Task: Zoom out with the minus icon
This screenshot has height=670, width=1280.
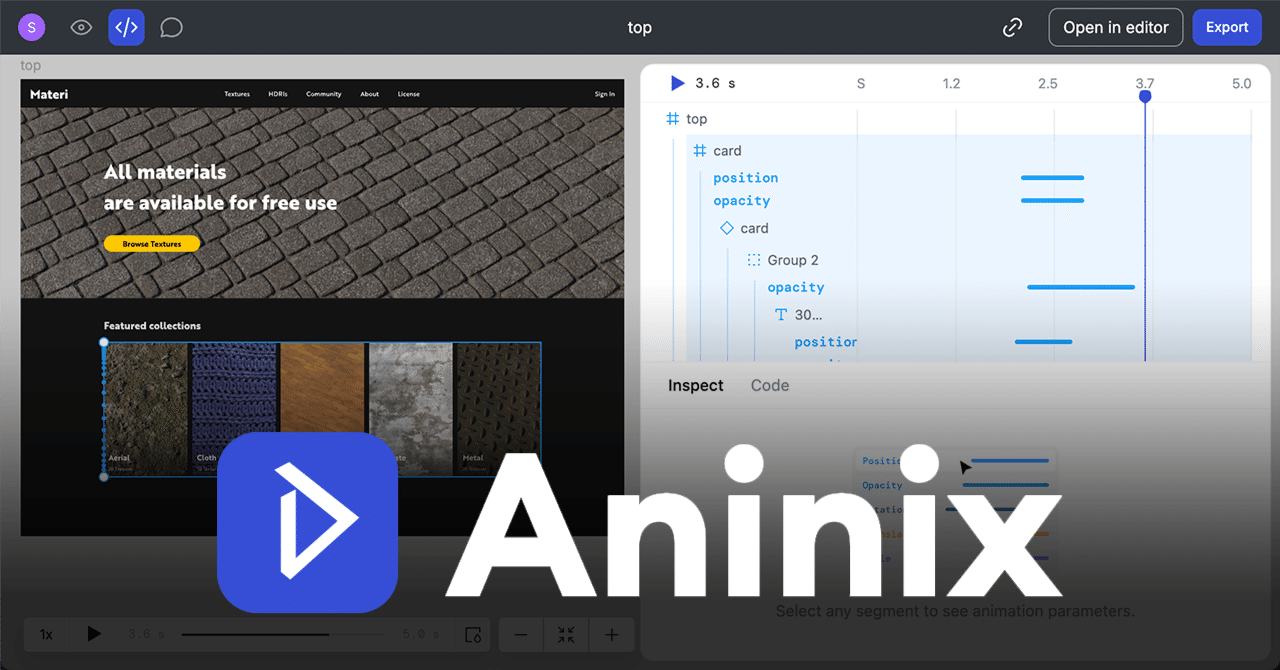Action: (x=521, y=634)
